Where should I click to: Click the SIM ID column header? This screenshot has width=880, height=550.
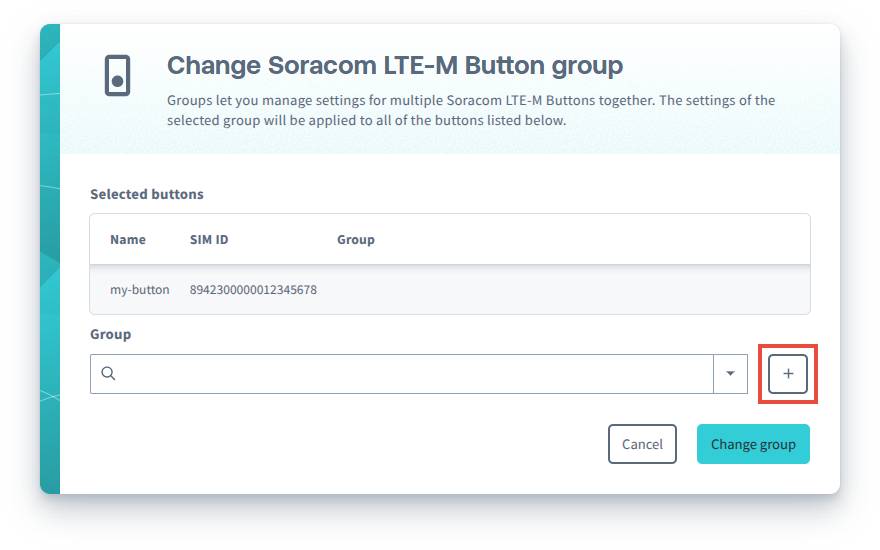coord(209,240)
